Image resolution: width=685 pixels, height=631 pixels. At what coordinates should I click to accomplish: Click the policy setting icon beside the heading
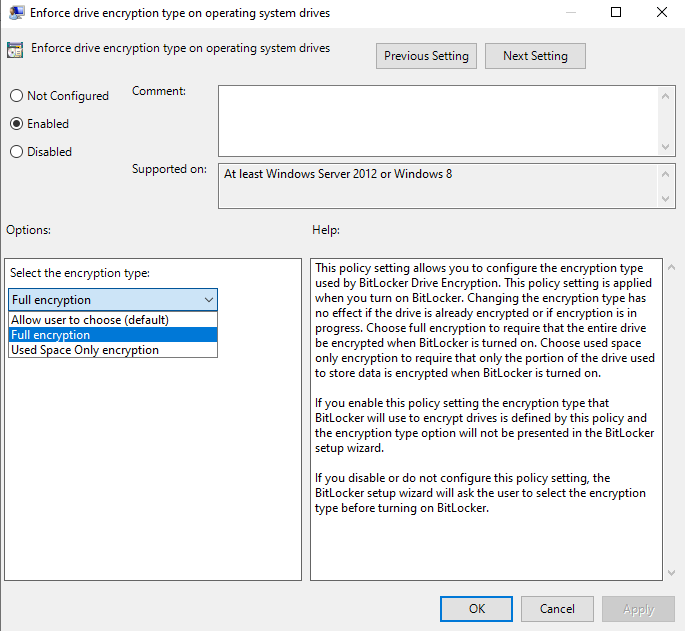click(15, 50)
